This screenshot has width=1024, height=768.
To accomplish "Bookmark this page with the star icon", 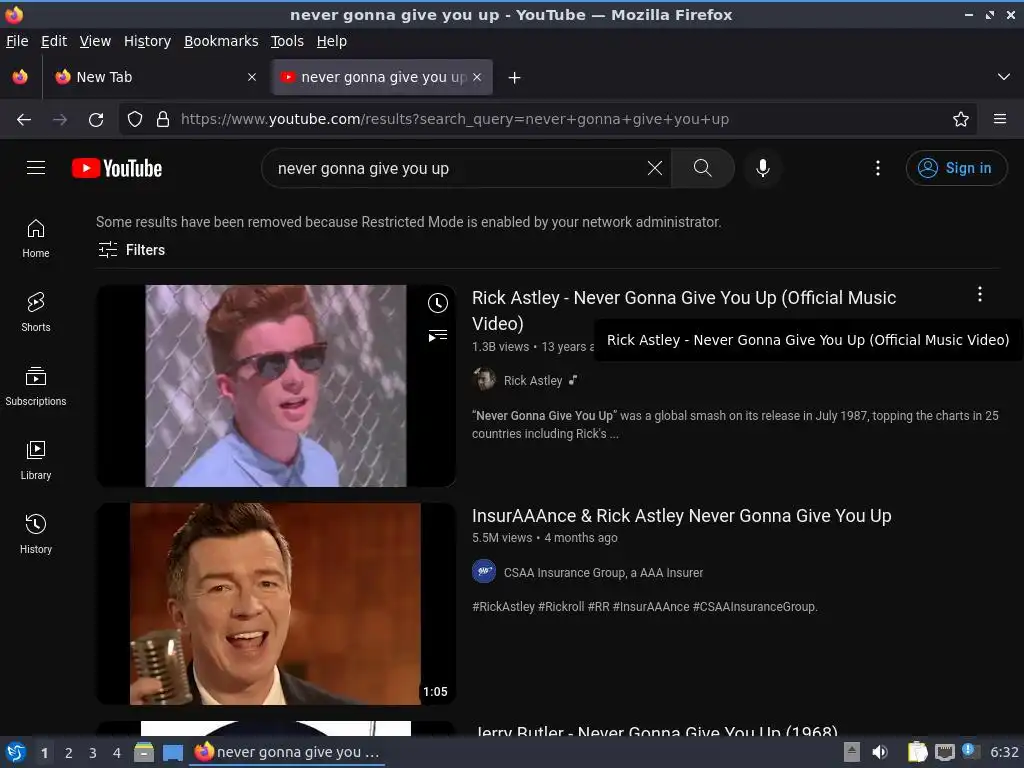I will tap(961, 120).
